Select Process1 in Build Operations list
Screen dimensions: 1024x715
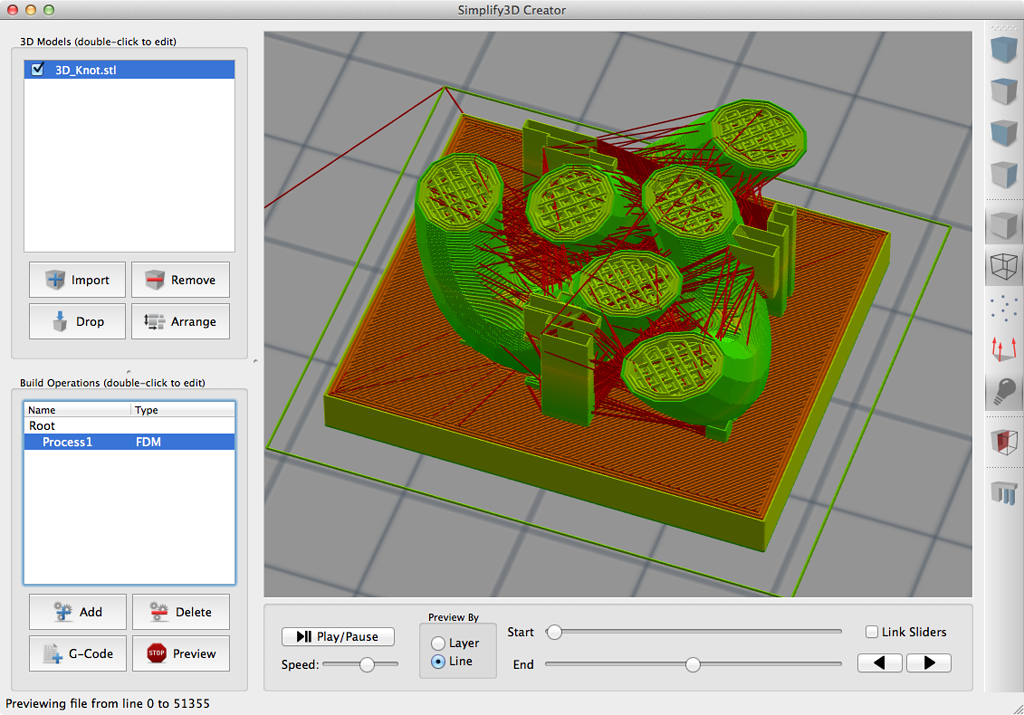pyautogui.click(x=67, y=442)
